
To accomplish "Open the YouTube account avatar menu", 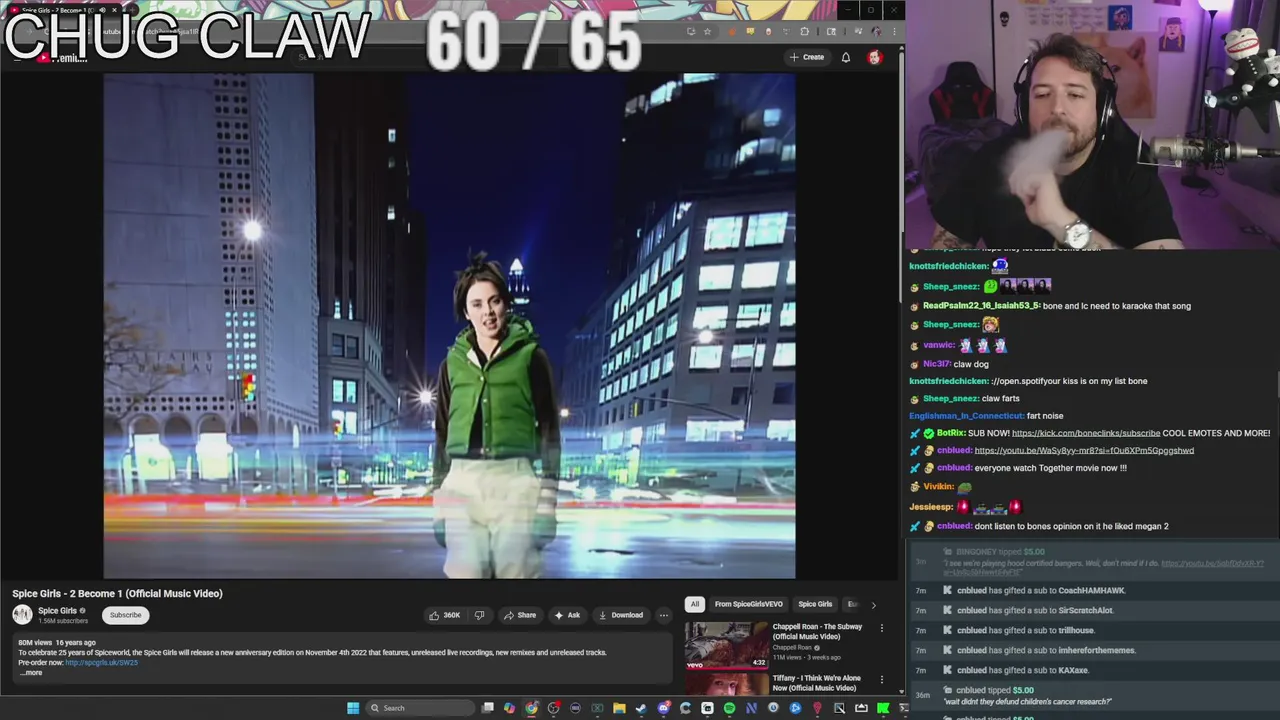I will pyautogui.click(x=875, y=57).
